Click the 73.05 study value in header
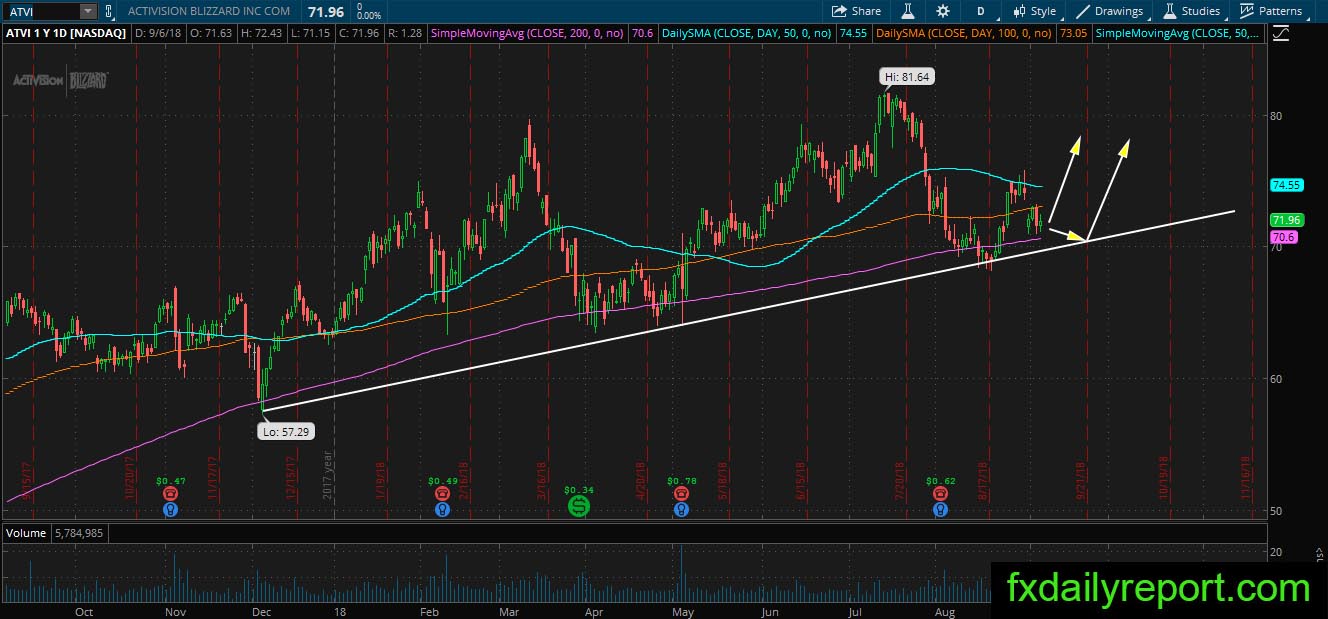 point(1072,33)
